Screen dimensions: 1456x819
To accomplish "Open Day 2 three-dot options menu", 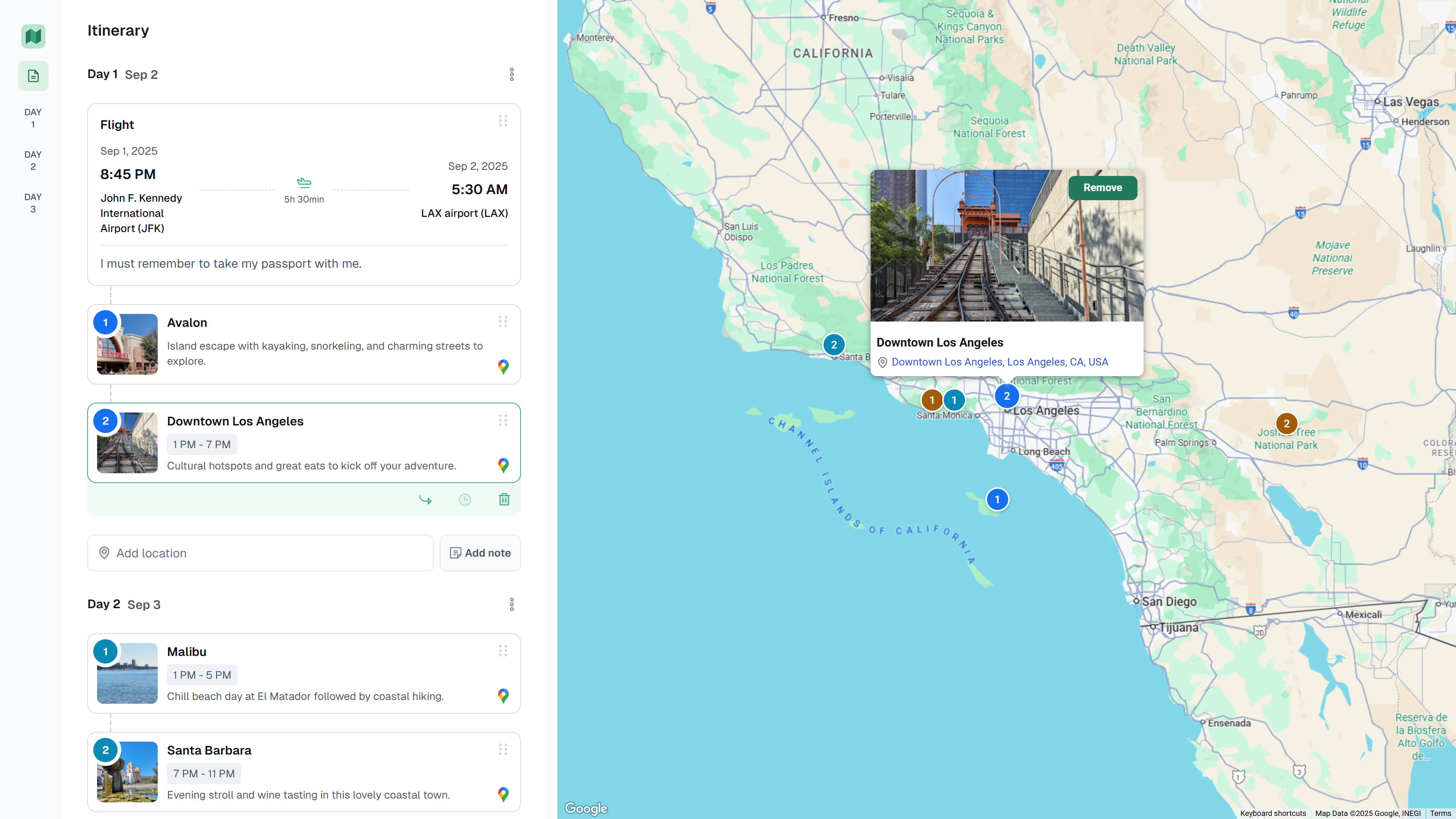I will pos(511,605).
